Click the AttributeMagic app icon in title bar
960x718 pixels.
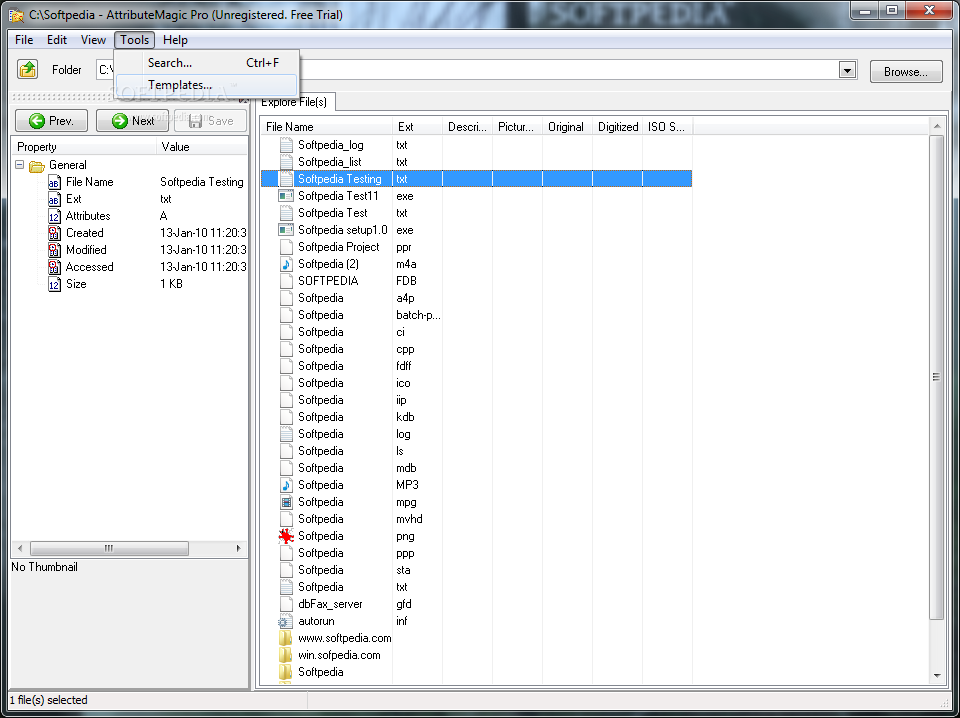click(x=17, y=15)
